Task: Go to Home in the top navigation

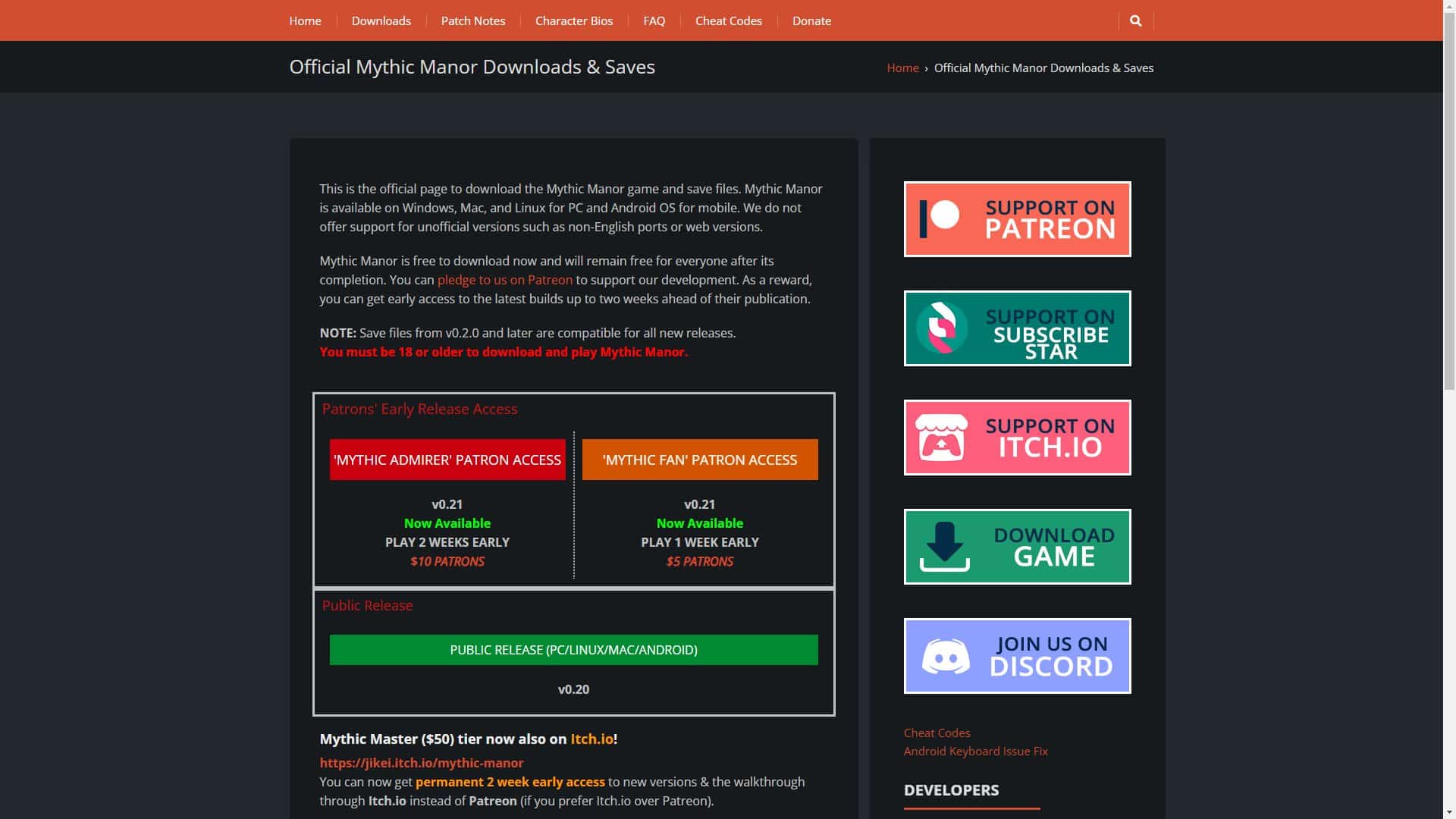Action: [305, 20]
